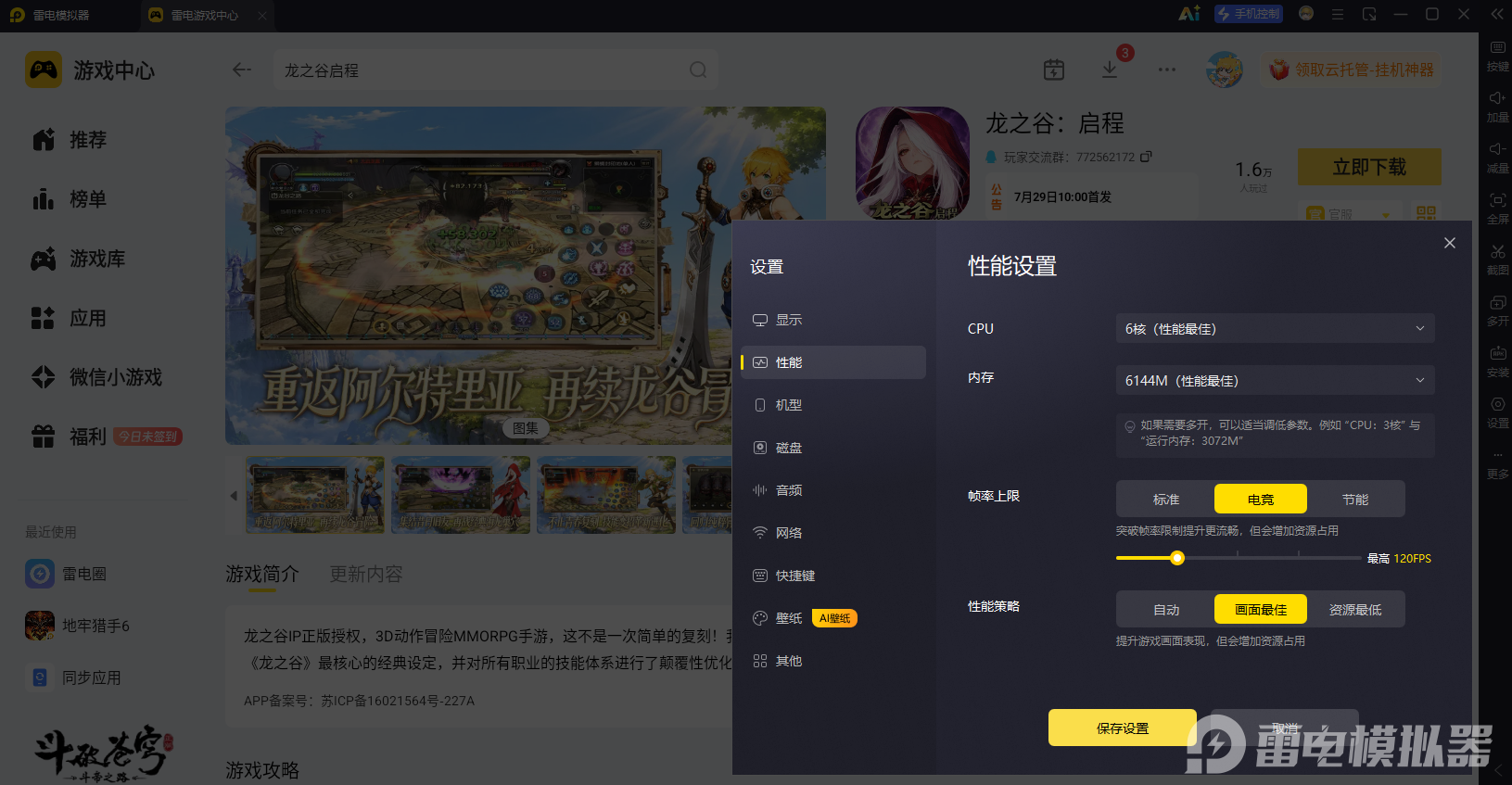Expand the CPU cores dropdown
This screenshot has height=785, width=1512.
pyautogui.click(x=1275, y=328)
